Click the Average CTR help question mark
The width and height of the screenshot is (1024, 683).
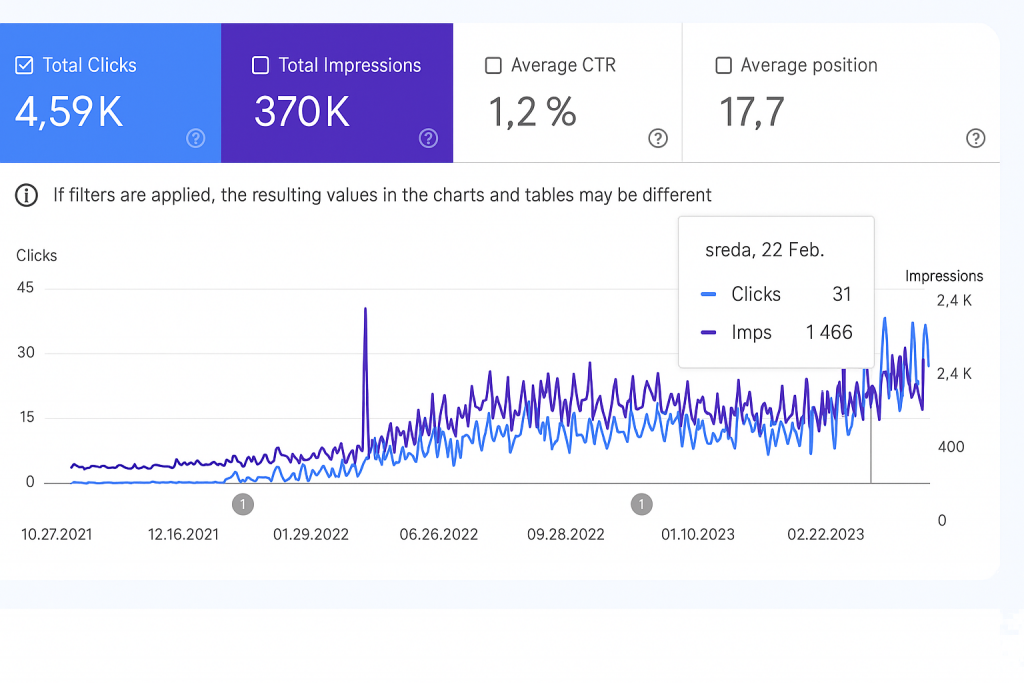[658, 138]
